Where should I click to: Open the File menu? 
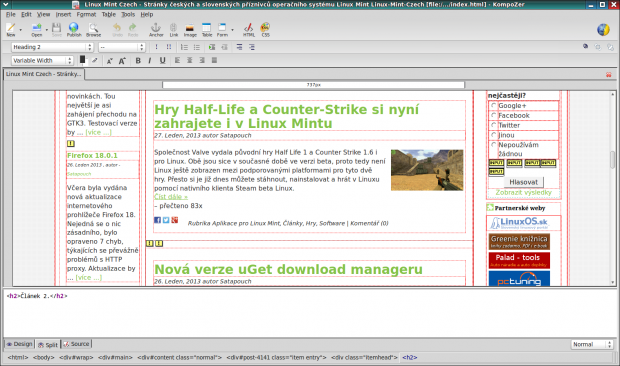[11, 14]
